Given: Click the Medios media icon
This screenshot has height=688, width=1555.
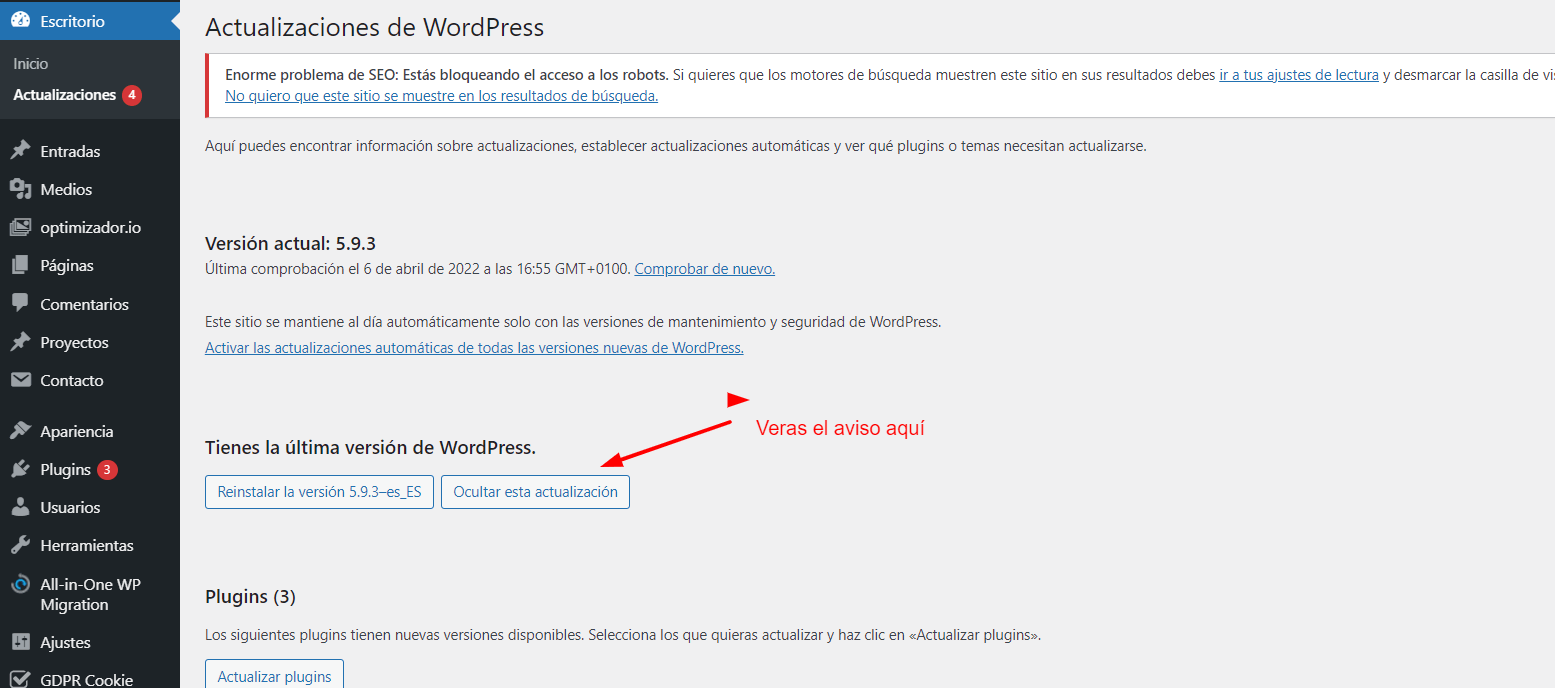Looking at the screenshot, I should (x=20, y=189).
